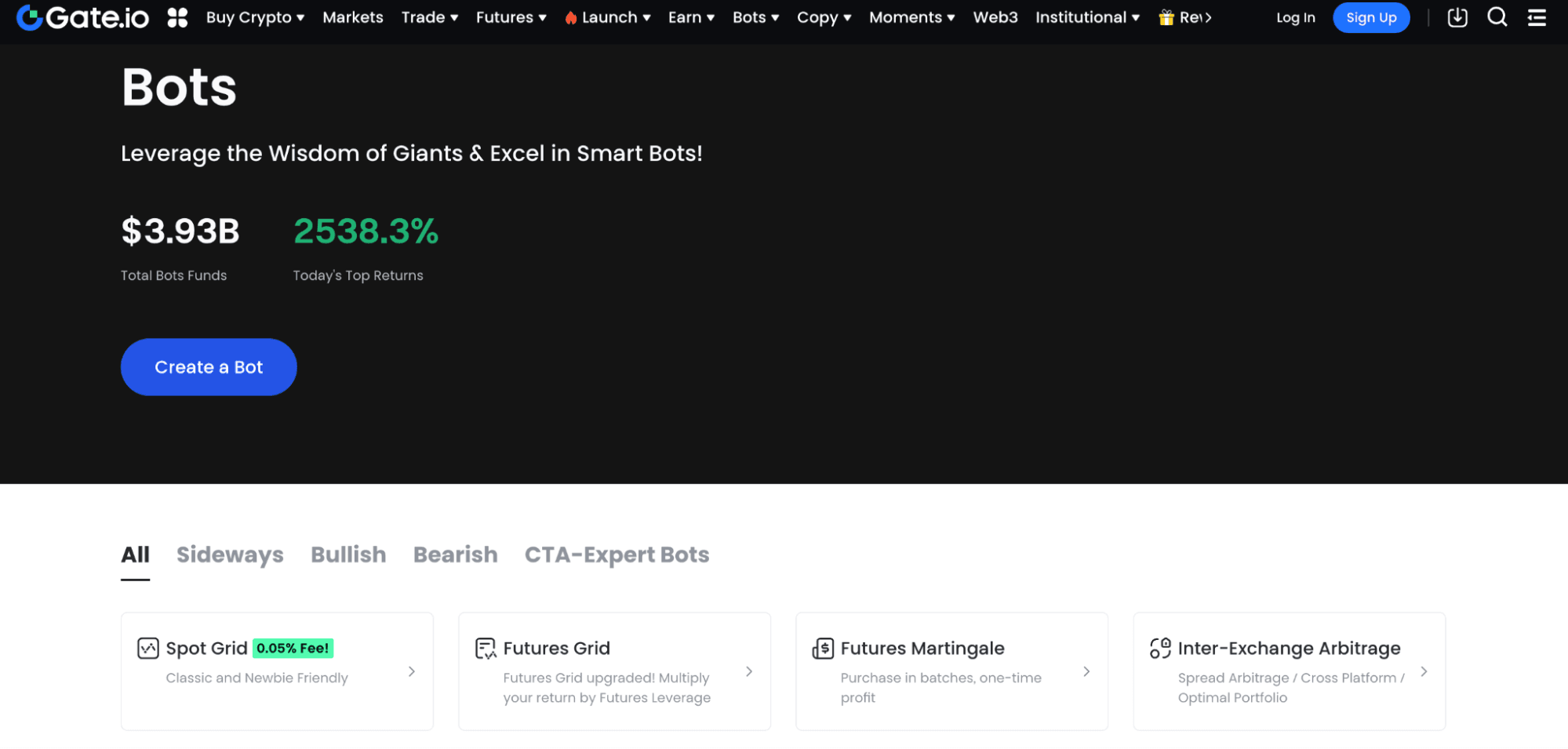Click the Create a Bot button
The width and height of the screenshot is (1568, 749).
pos(208,366)
